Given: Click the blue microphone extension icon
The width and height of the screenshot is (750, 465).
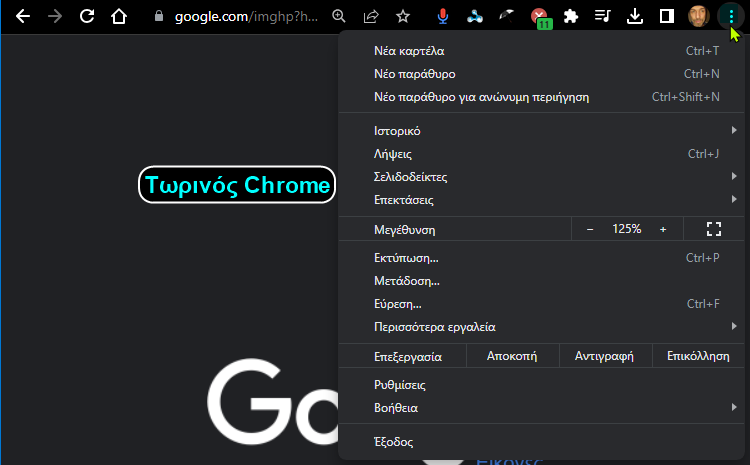Looking at the screenshot, I should 443,16.
